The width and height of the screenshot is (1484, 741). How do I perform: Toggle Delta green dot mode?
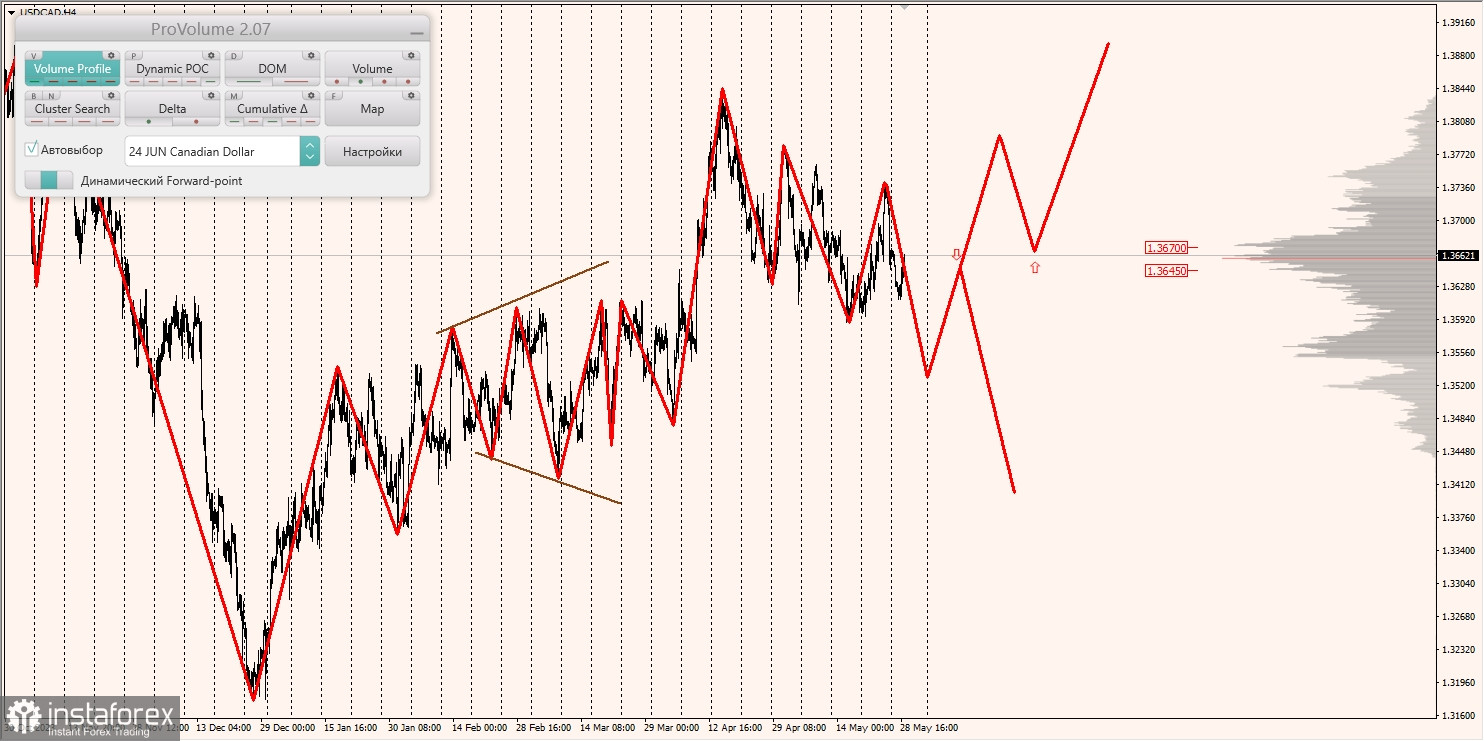pos(149,121)
